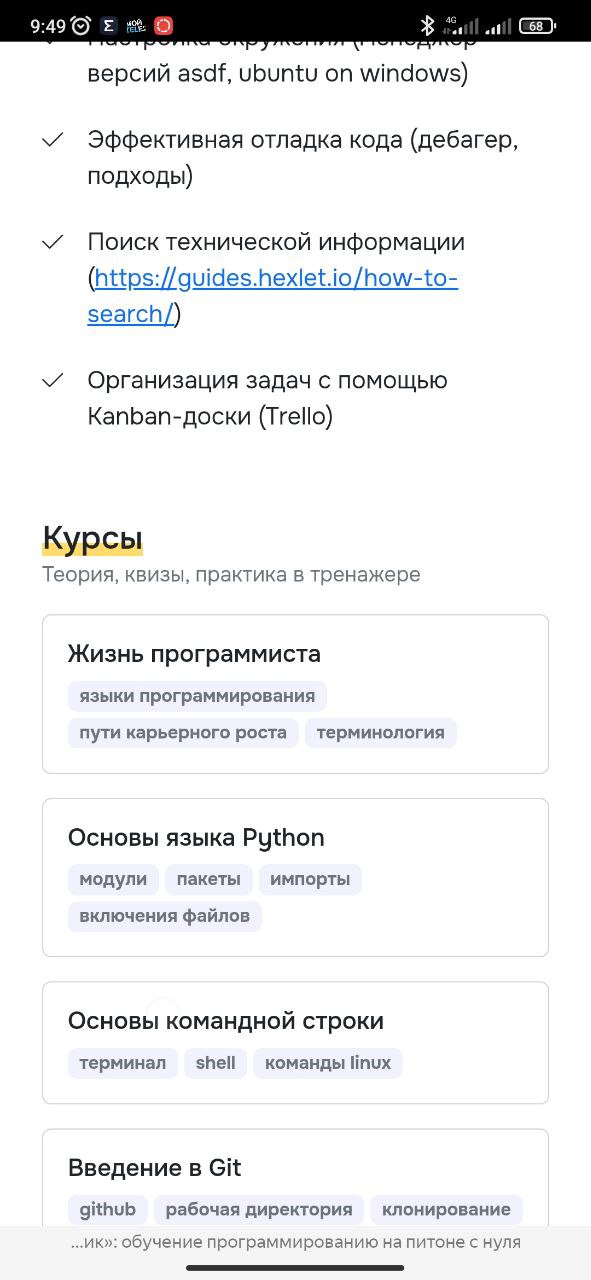This screenshot has height=1280, width=591.
Task: Tap the alarm clock status icon
Action: pos(81,26)
